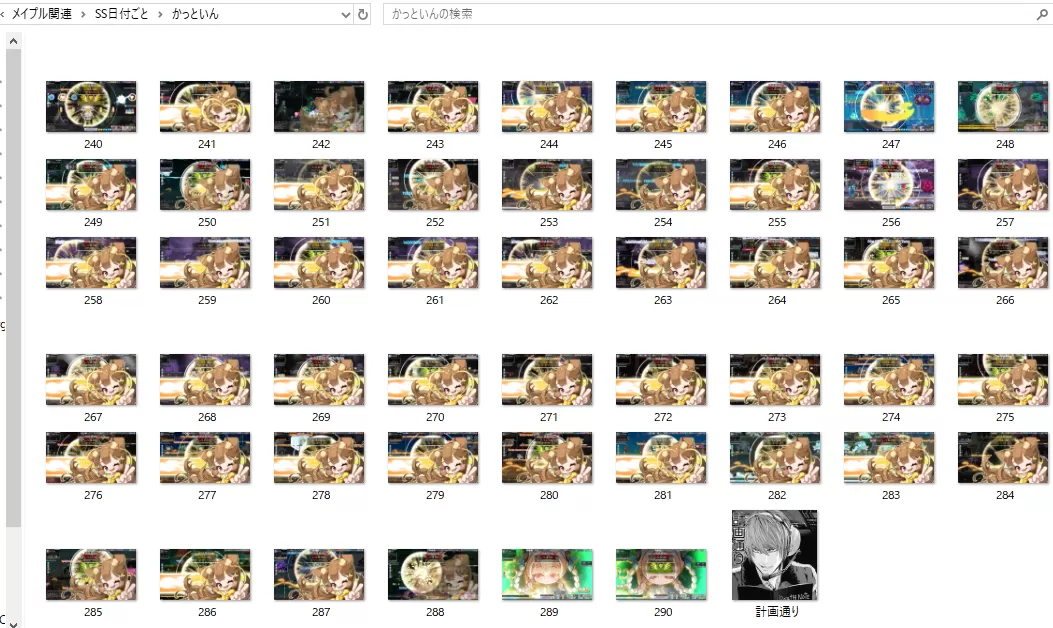Choose the image named 265
The height and width of the screenshot is (628, 1053).
pyautogui.click(x=889, y=263)
